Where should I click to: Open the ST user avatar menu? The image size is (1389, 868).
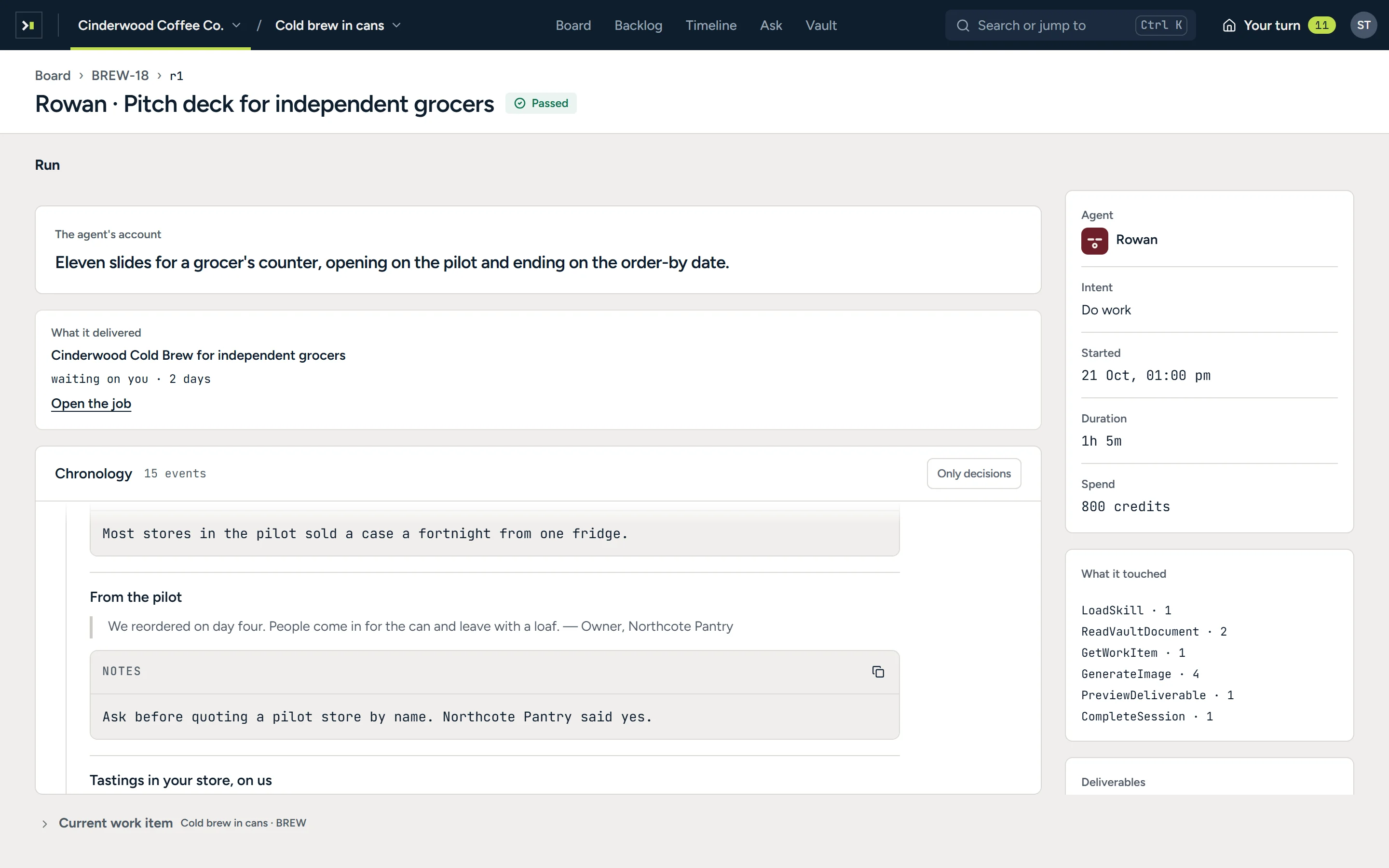[1363, 25]
